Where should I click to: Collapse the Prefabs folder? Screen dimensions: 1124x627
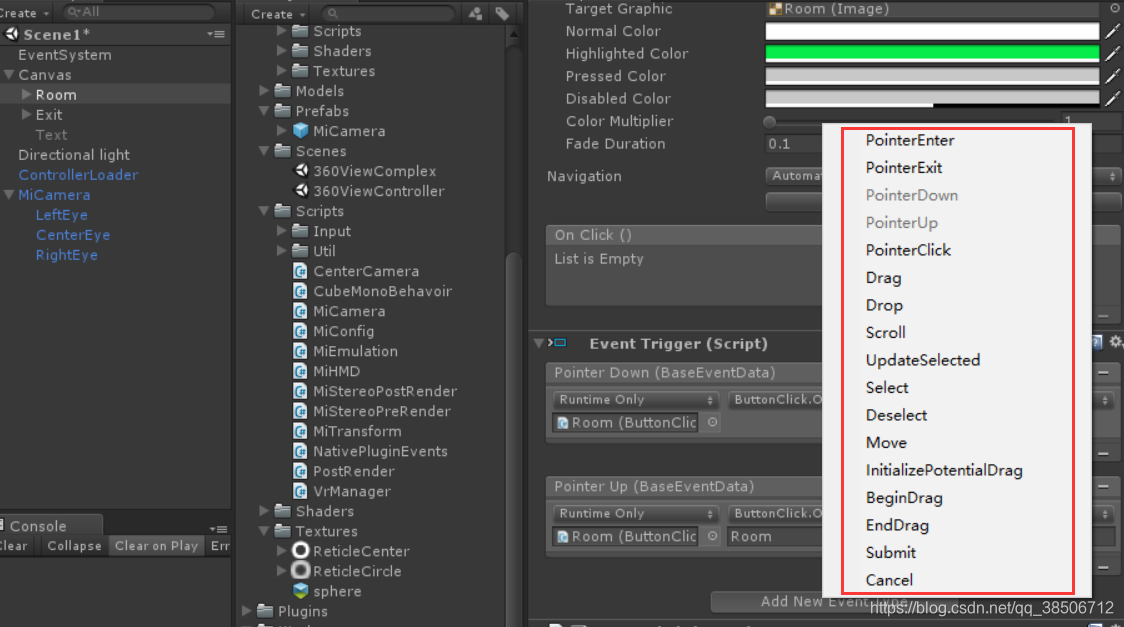tap(264, 111)
